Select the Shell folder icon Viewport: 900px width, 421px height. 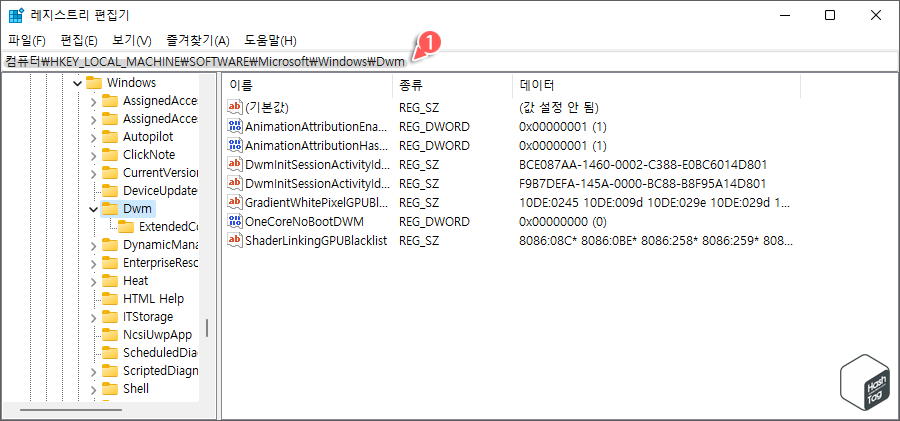(110, 389)
